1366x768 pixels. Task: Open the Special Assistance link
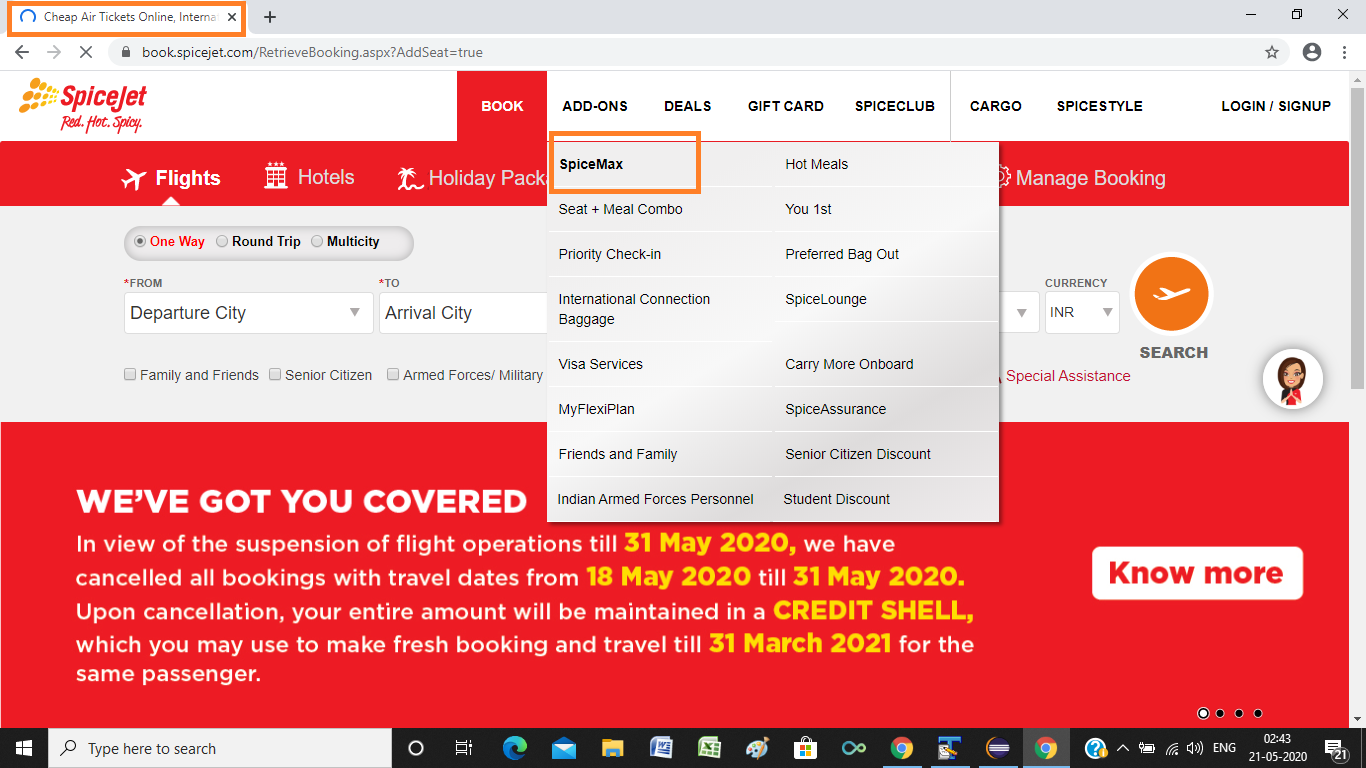click(x=1068, y=376)
